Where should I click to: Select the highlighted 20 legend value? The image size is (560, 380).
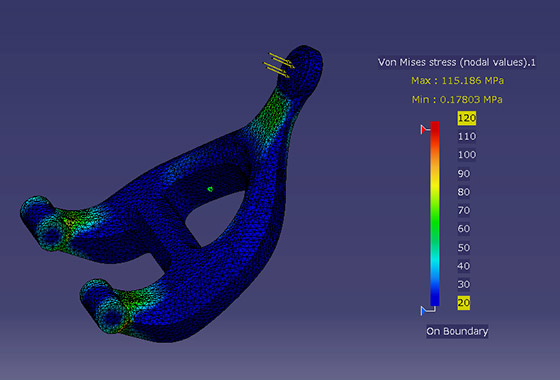[464, 302]
